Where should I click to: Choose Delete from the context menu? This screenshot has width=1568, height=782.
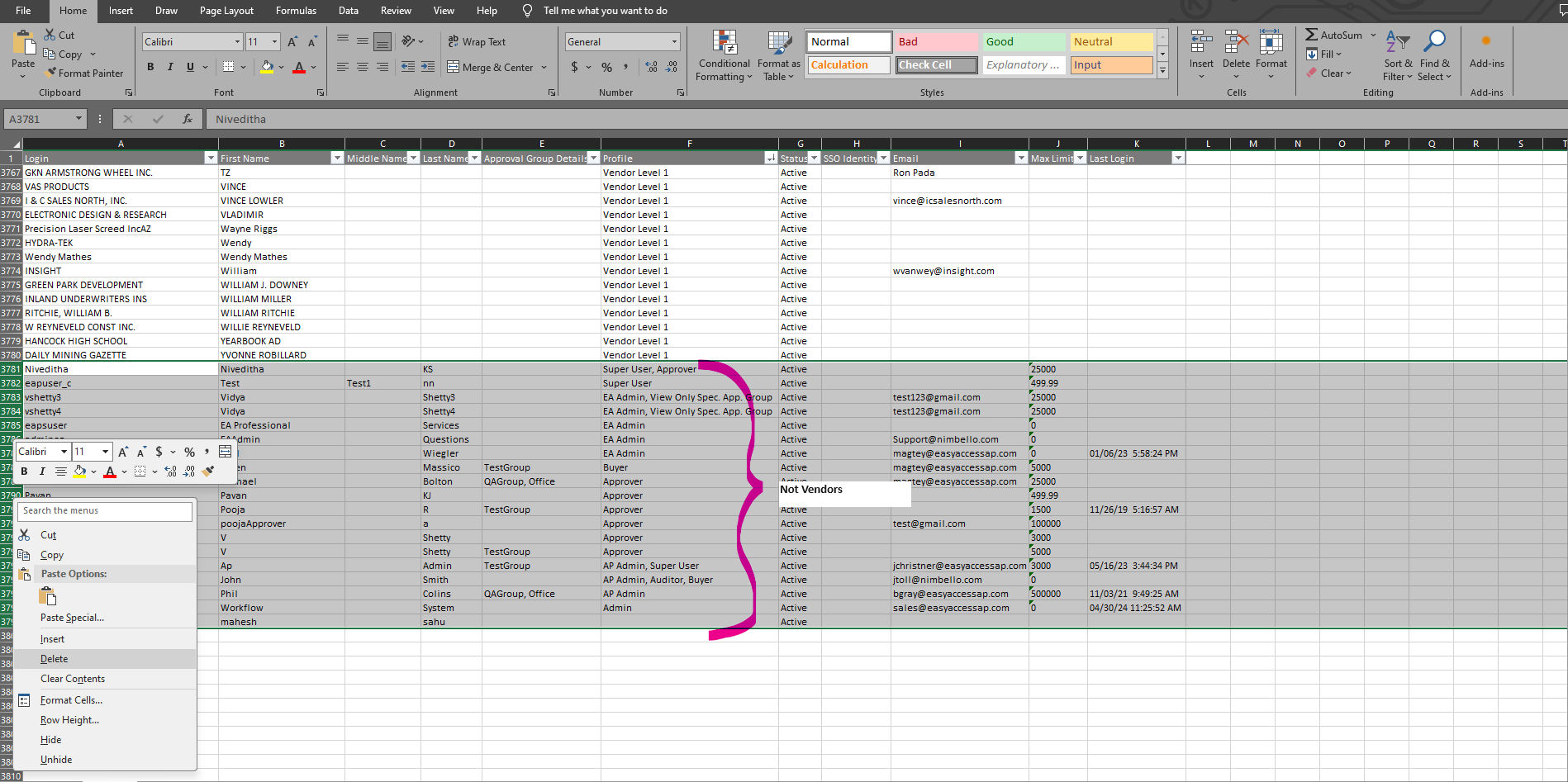[55, 659]
